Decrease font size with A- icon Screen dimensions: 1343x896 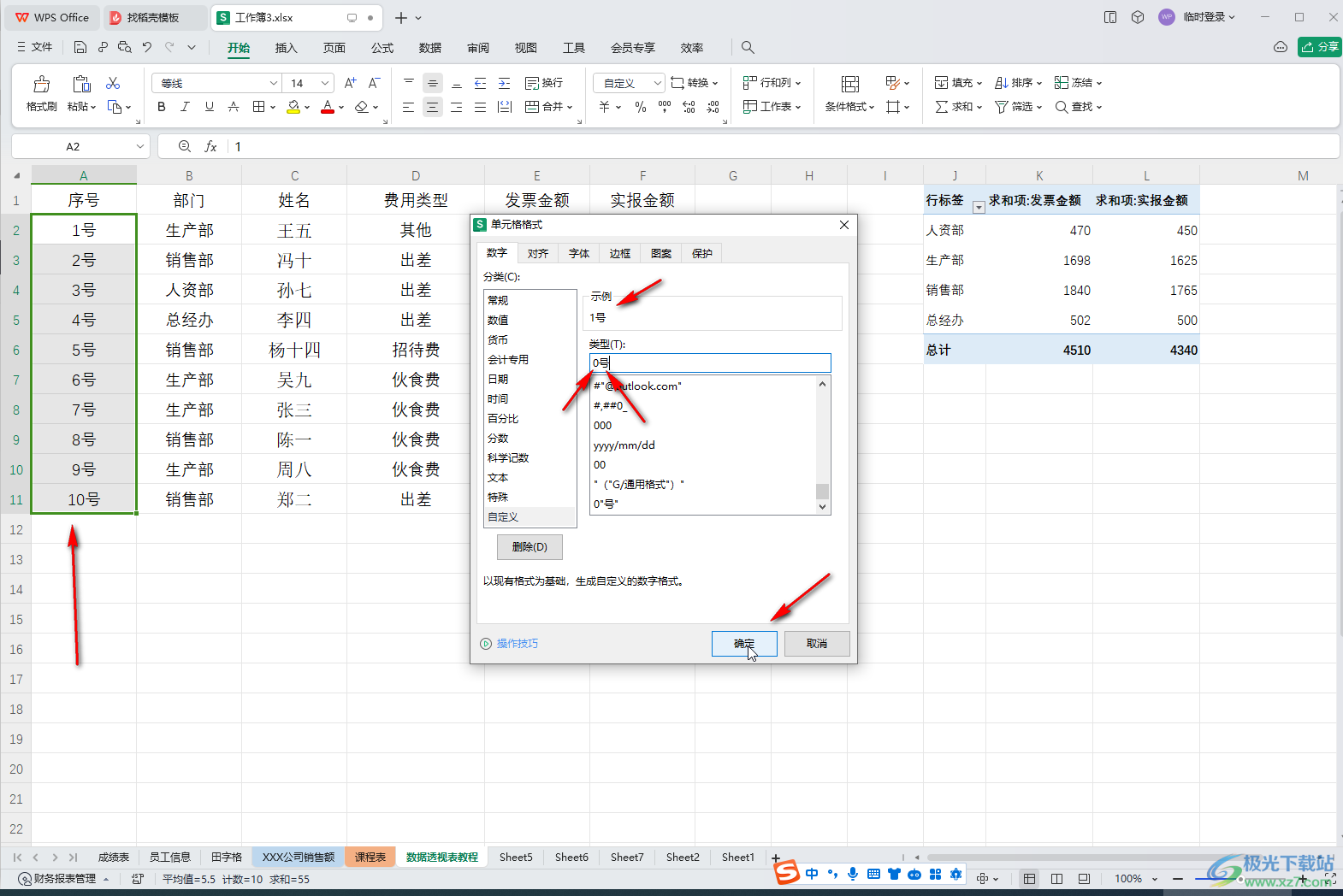[374, 83]
